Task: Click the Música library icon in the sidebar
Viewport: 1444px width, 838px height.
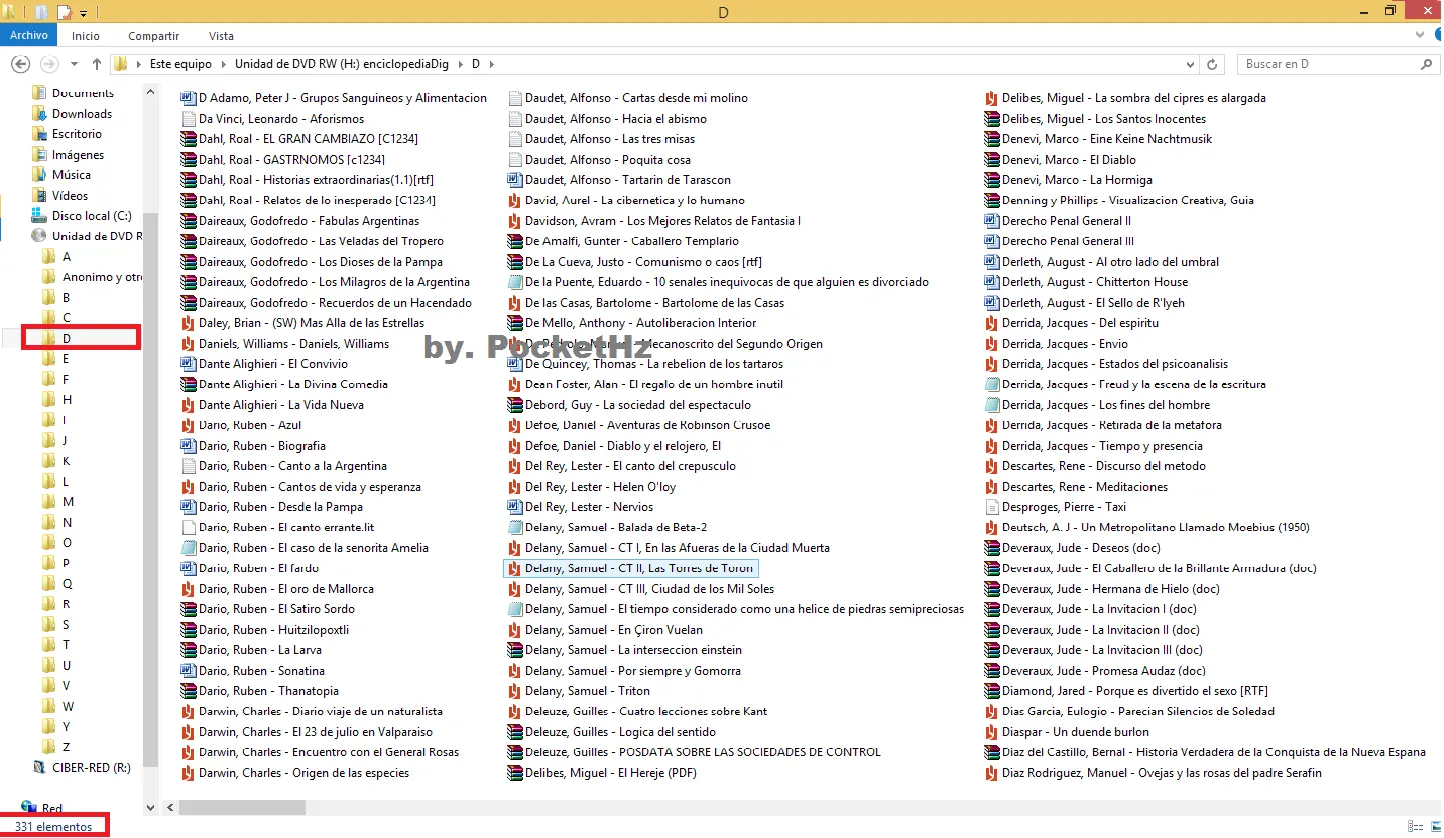Action: (x=40, y=175)
